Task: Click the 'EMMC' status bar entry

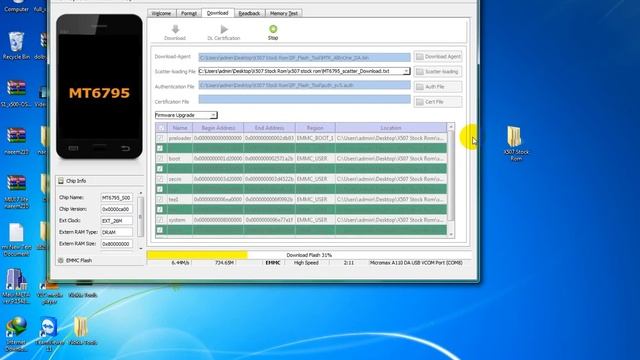Action: [273, 263]
